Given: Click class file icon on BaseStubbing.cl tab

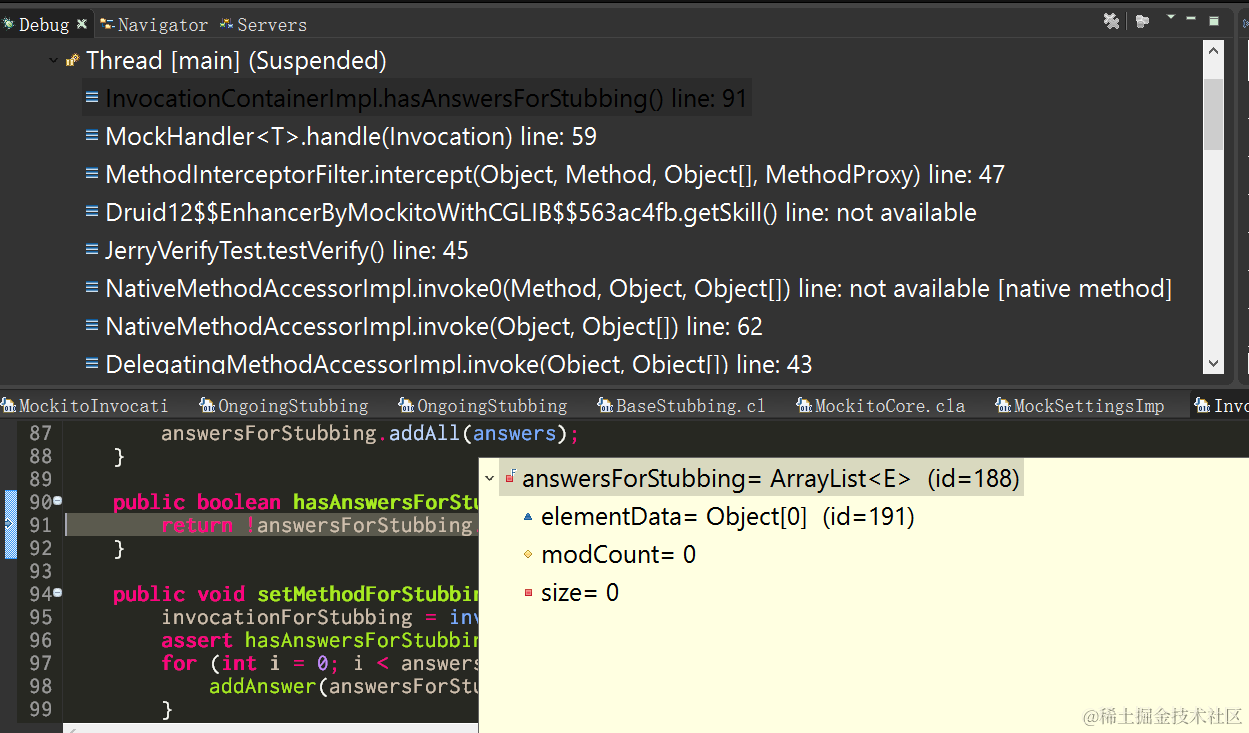Looking at the screenshot, I should point(605,405).
